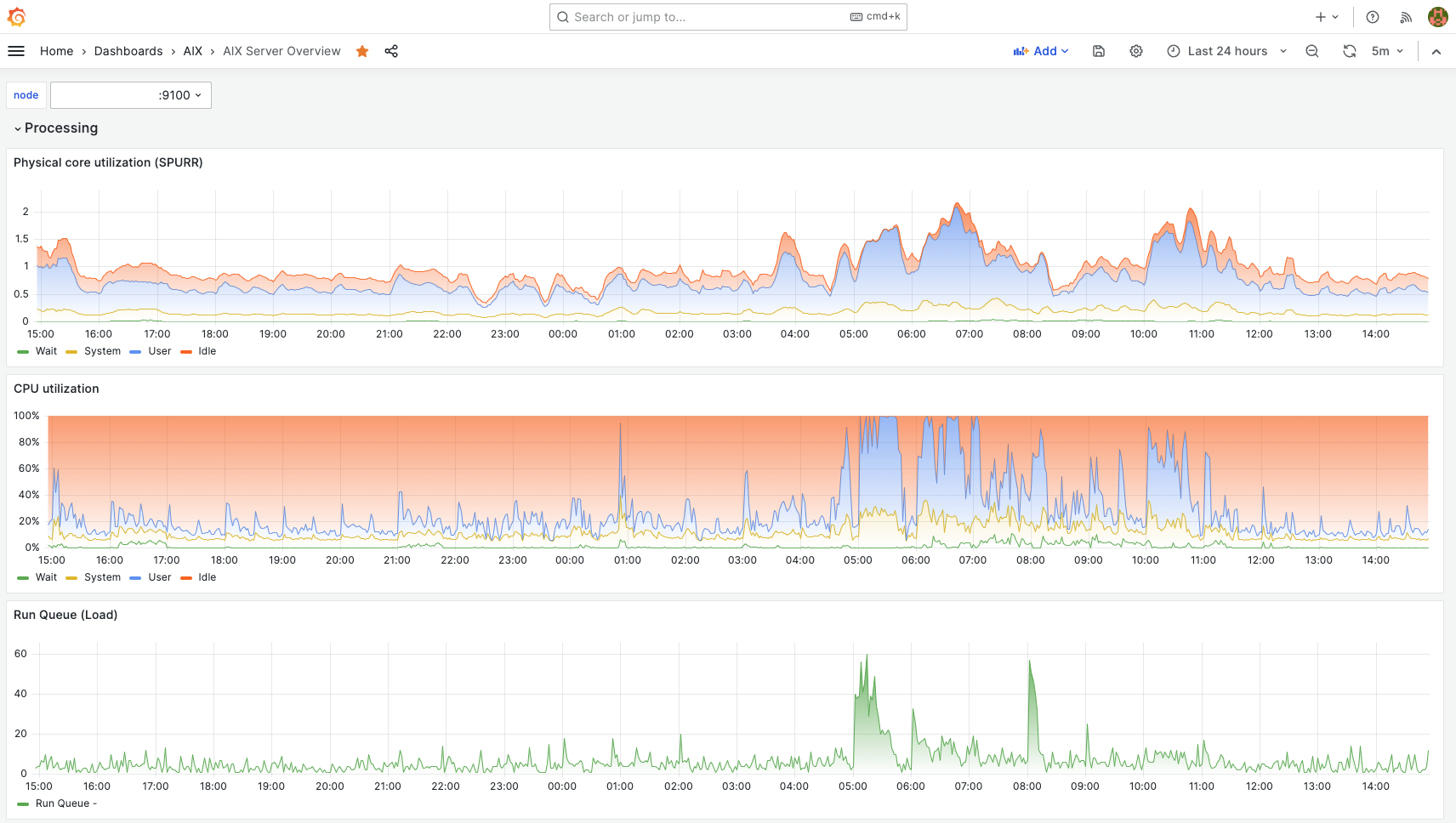Save the dashboard using the save icon
The image size is (1456, 823).
pos(1098,51)
